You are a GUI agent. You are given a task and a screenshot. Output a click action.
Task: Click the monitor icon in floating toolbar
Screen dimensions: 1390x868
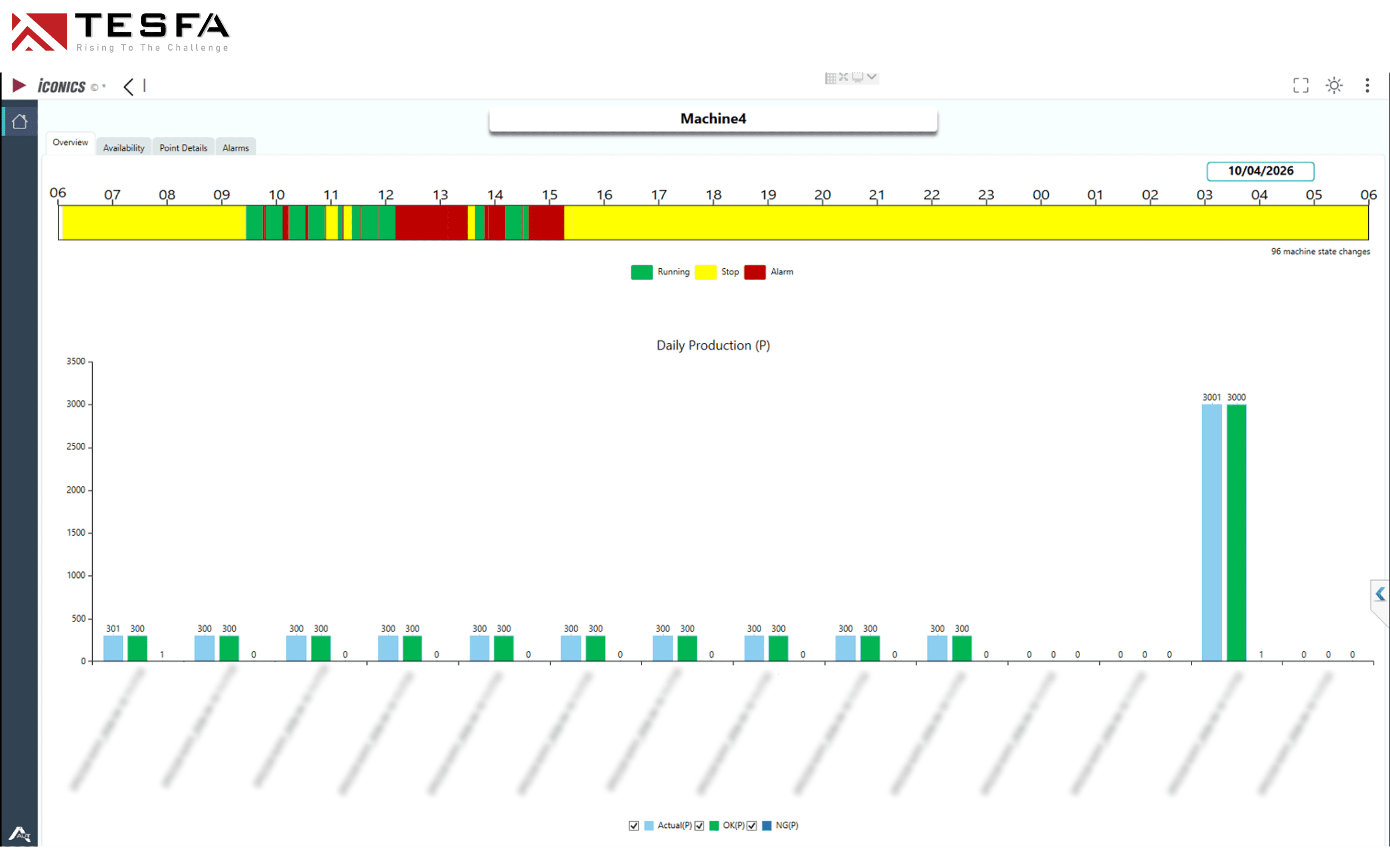pos(857,77)
